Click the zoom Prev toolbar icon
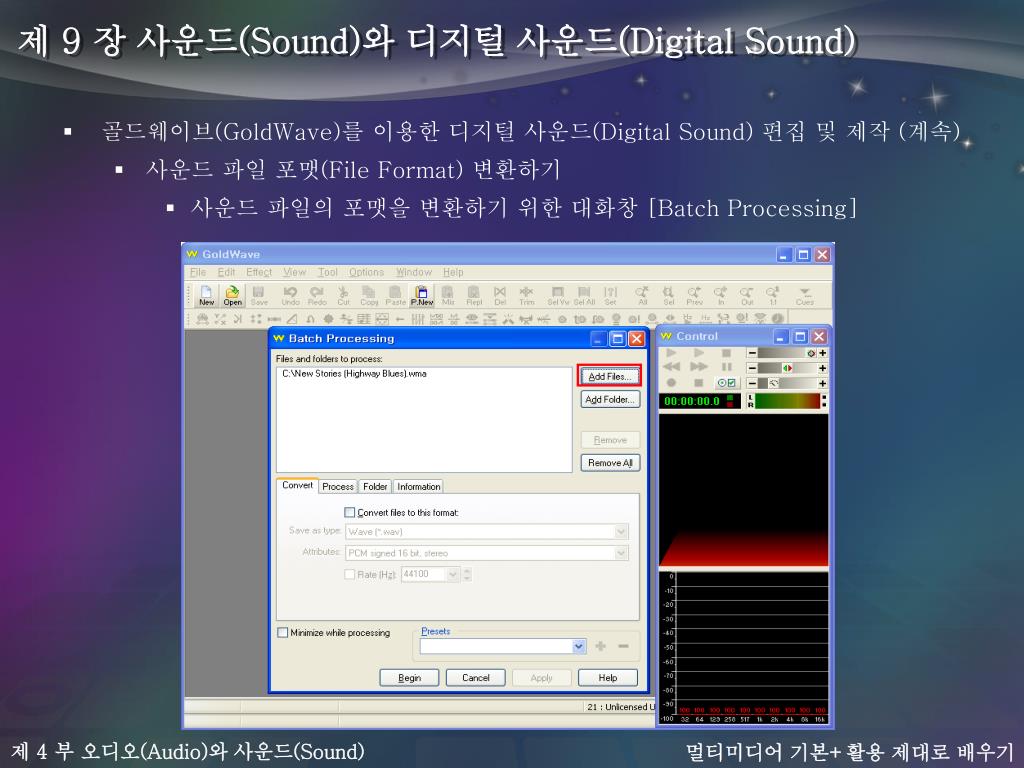This screenshot has height=768, width=1024. (695, 295)
